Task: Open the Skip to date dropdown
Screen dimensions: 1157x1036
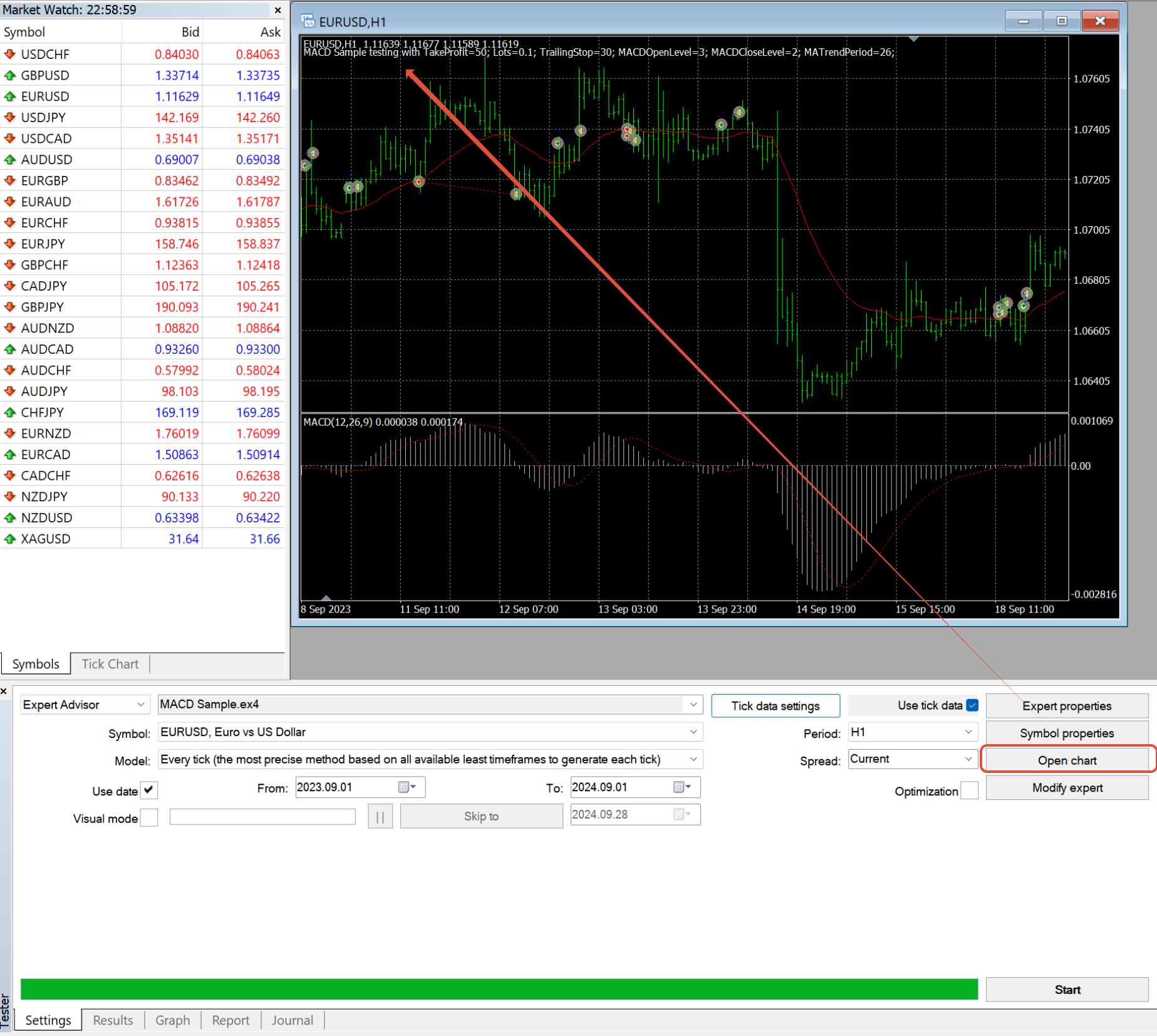Action: coord(683,814)
